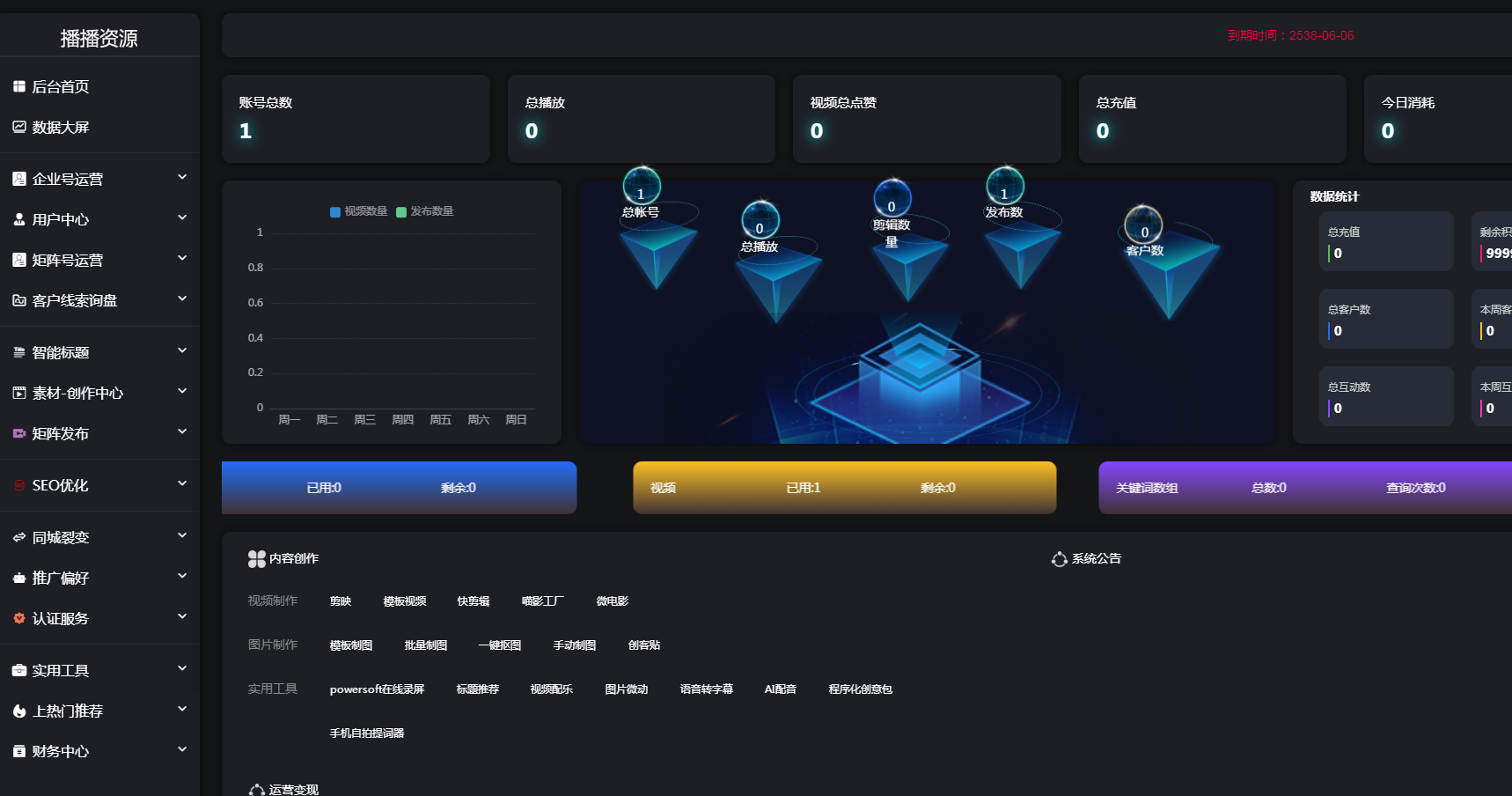Toggle 视频数量 series in chart legend
The height and width of the screenshot is (796, 1512).
click(359, 211)
